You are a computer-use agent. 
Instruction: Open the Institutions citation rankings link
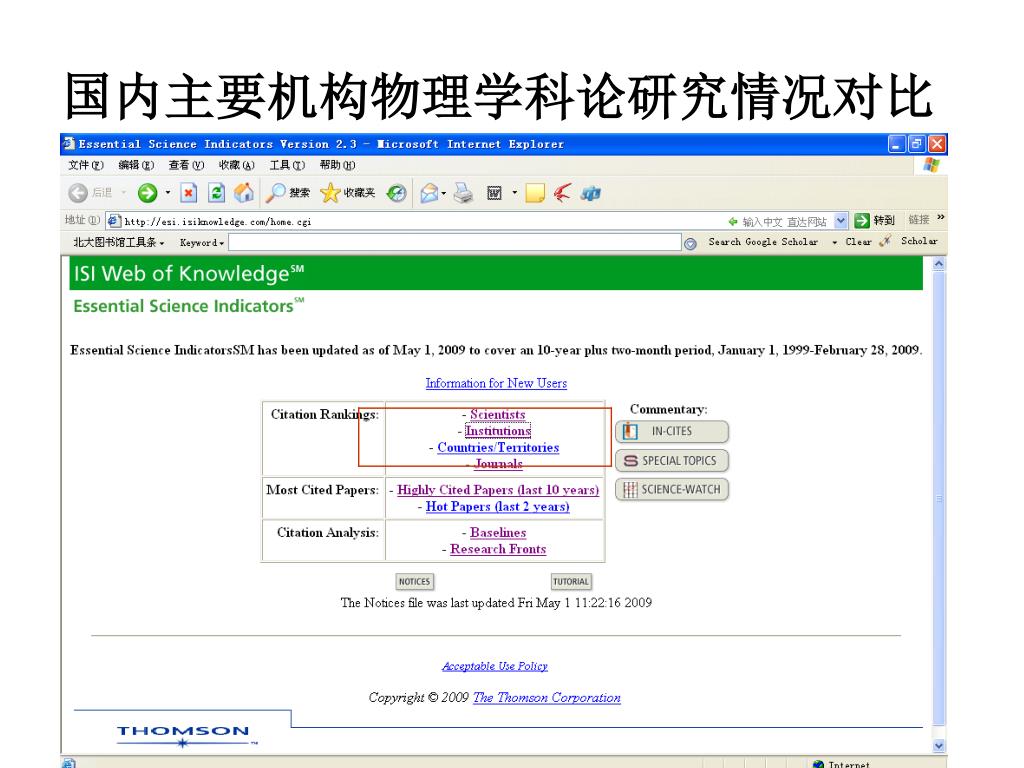point(498,431)
